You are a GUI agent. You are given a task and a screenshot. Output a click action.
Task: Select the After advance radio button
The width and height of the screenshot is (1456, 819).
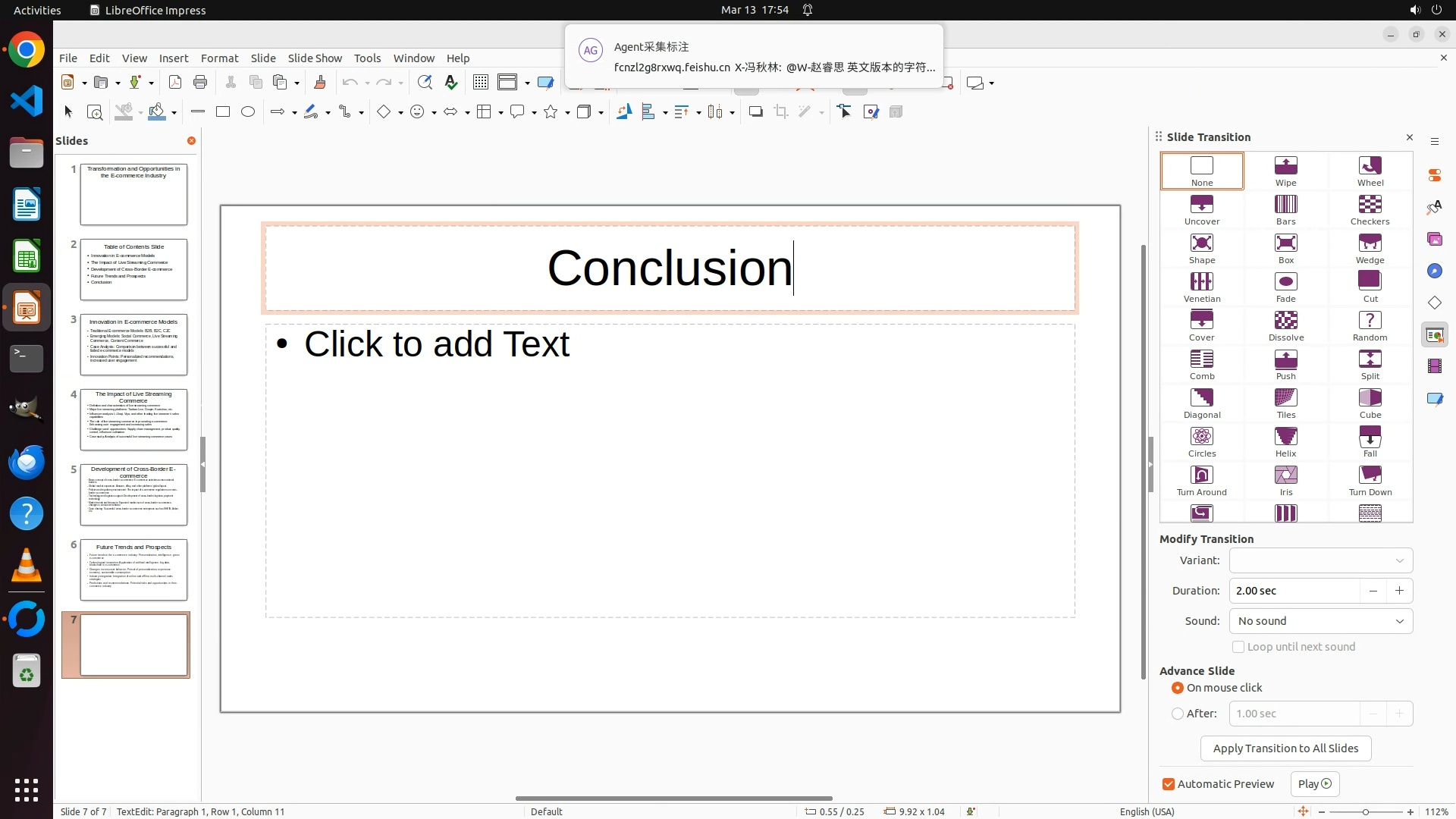tap(1178, 714)
